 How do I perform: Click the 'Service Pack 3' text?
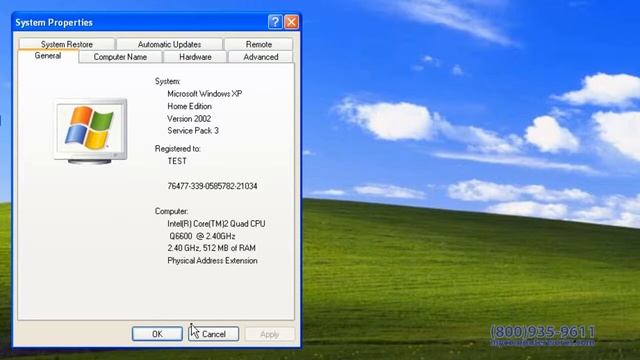click(x=193, y=131)
